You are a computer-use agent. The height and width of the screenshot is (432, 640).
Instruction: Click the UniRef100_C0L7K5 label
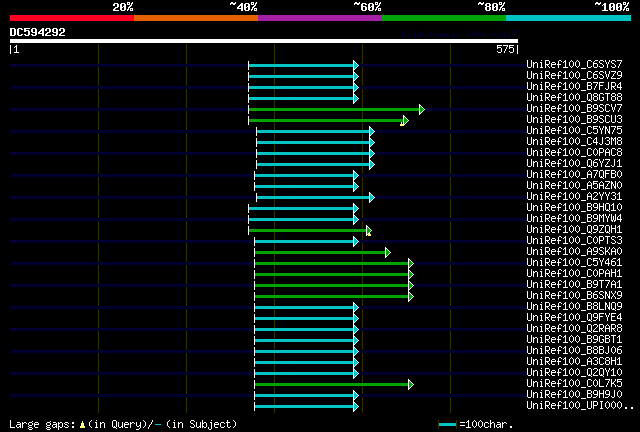pyautogui.click(x=574, y=384)
